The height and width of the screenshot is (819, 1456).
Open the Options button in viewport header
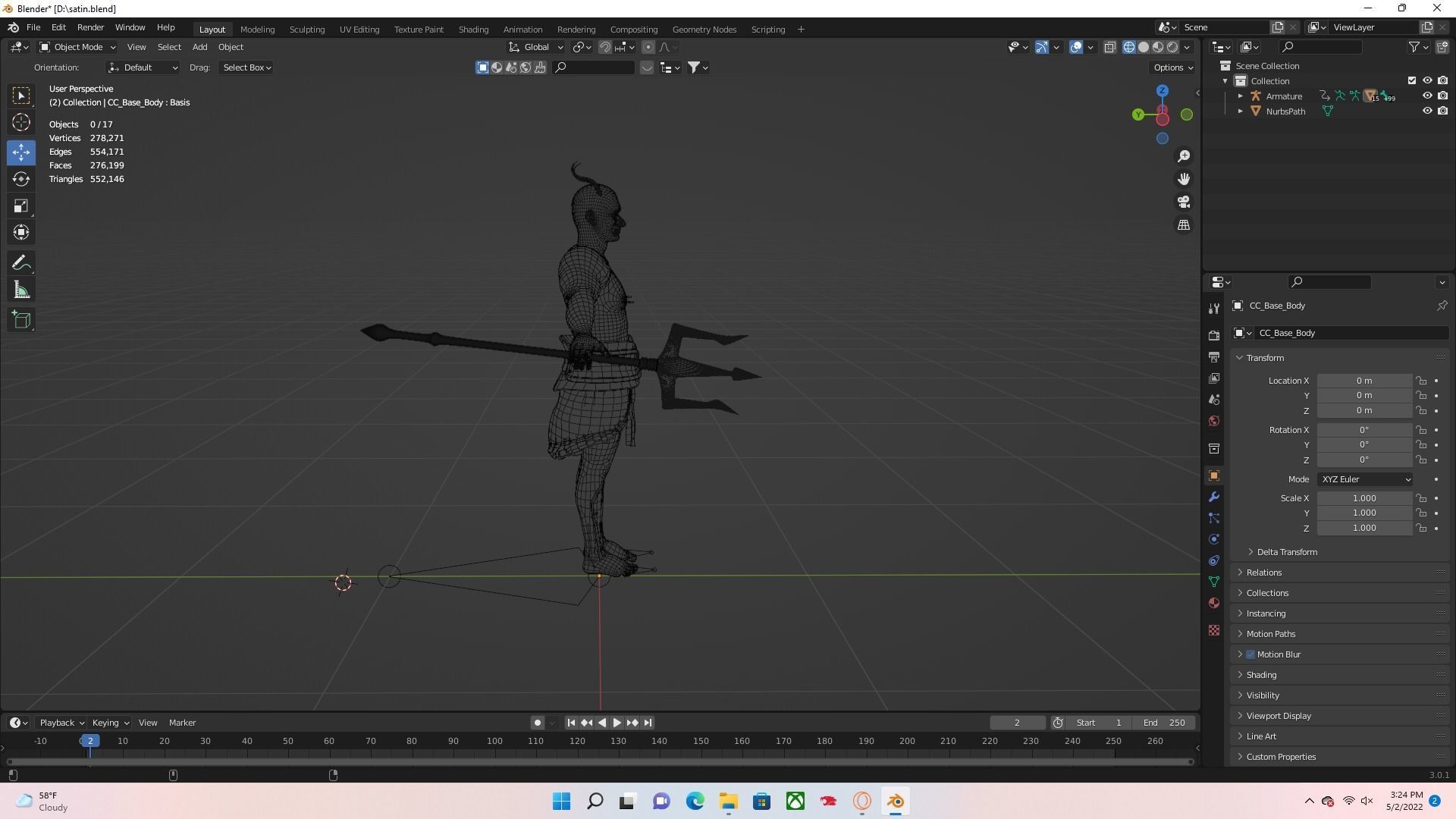[x=1173, y=67]
